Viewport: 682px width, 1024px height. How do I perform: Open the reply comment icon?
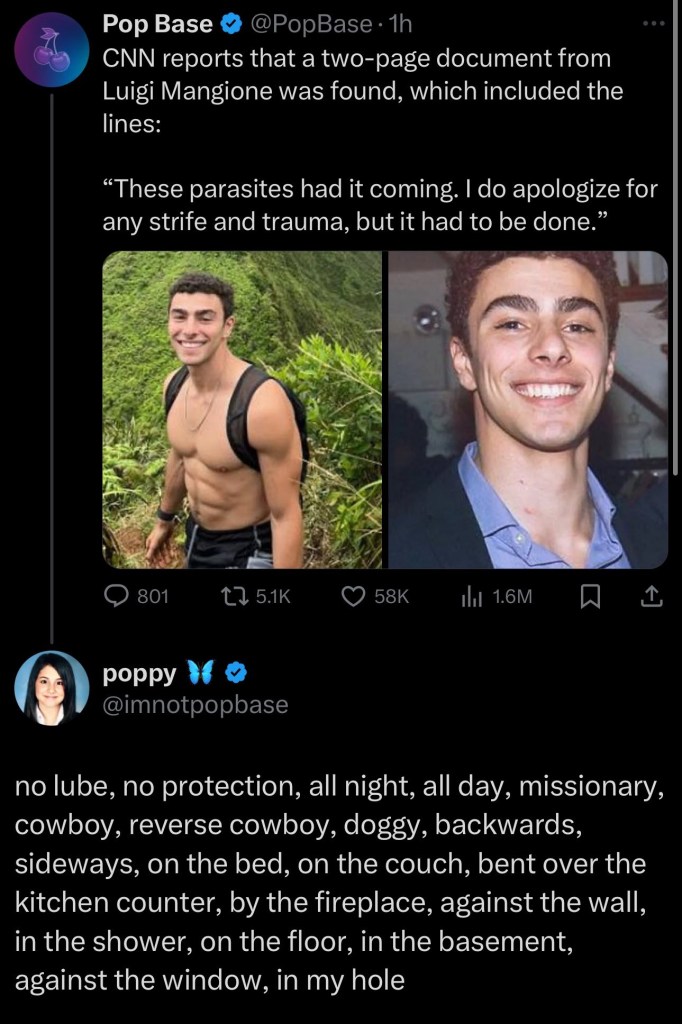pos(117,597)
